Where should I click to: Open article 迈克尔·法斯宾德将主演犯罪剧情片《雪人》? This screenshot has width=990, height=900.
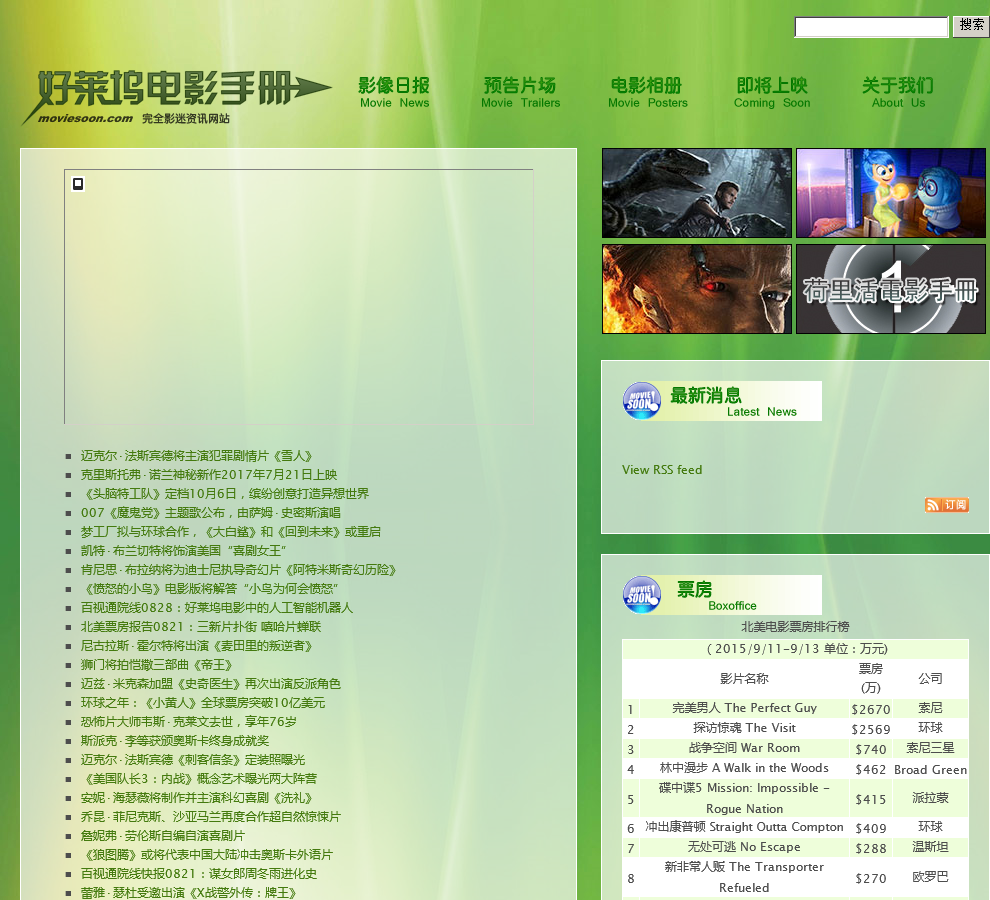[196, 456]
